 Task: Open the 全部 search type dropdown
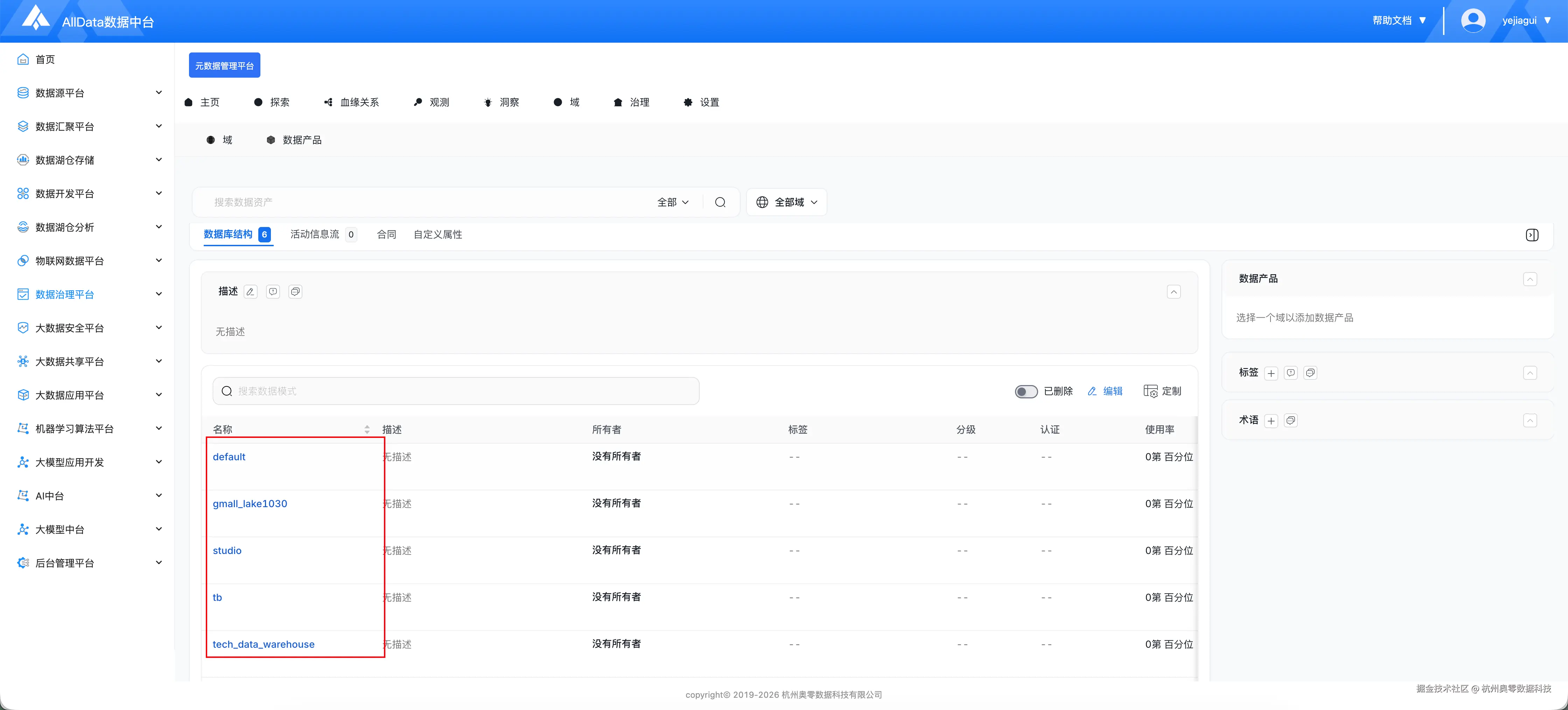pyautogui.click(x=673, y=202)
